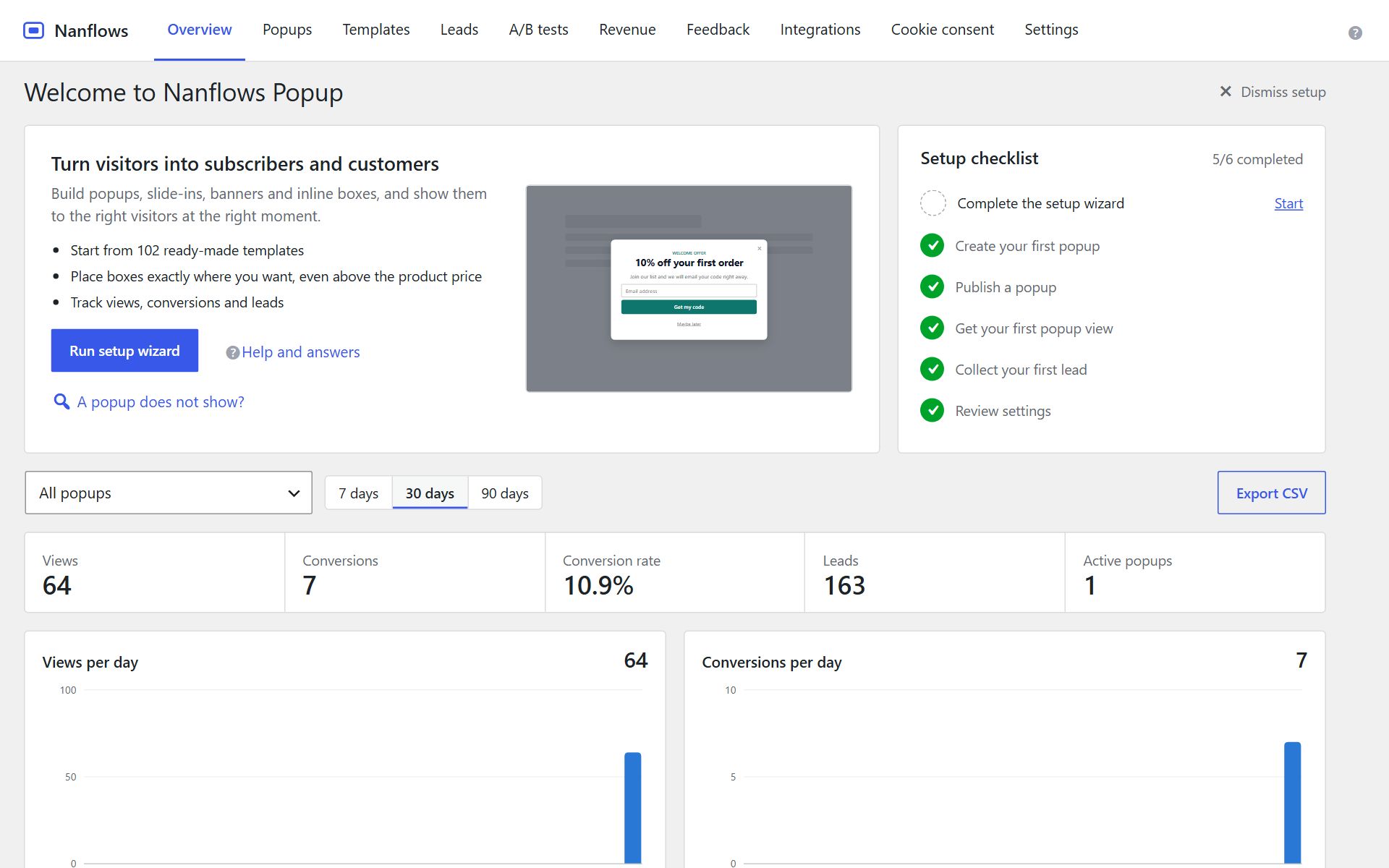
Task: Click green check for Publish a popup
Action: (932, 287)
